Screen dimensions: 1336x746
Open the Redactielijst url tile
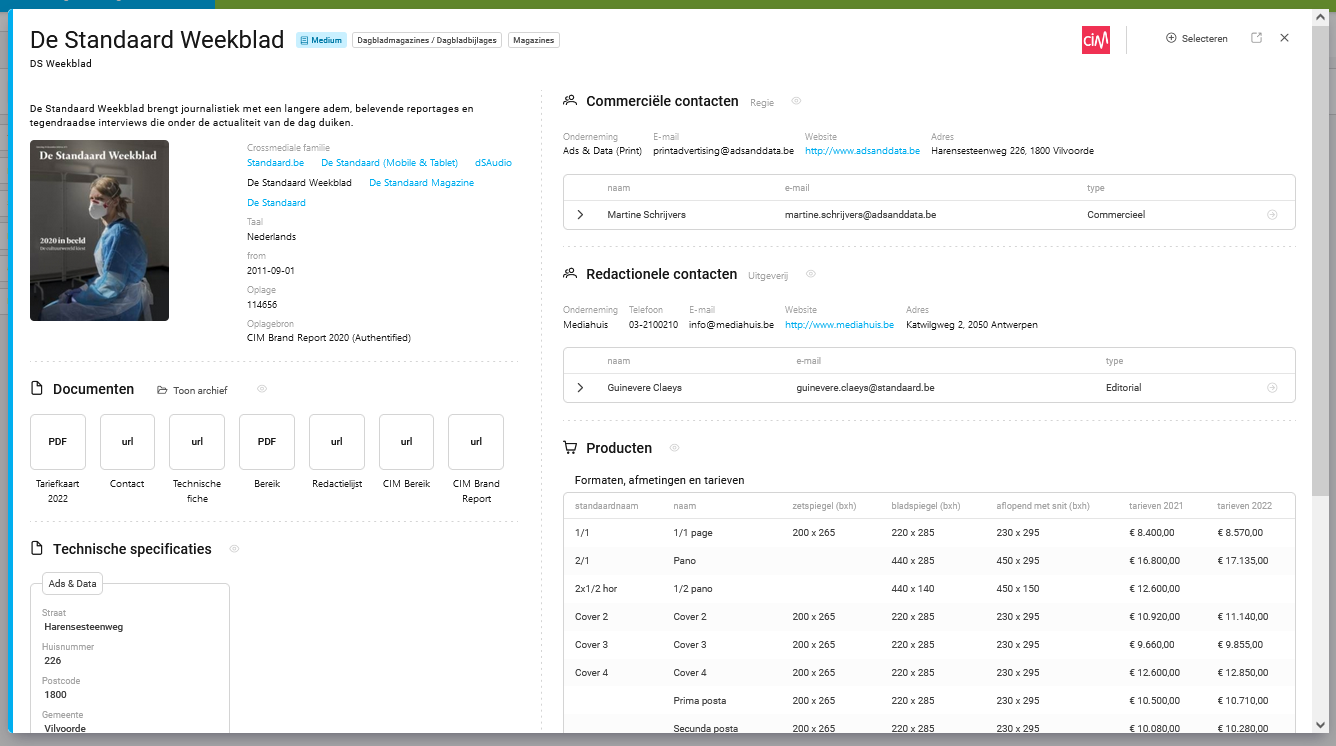click(x=337, y=442)
